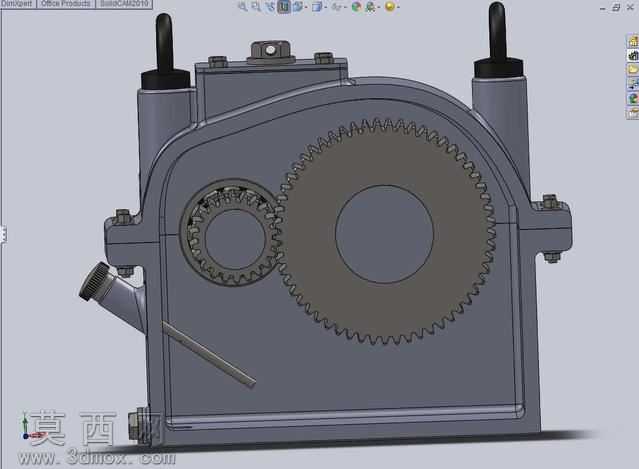Open the DimXpert tab
The width and height of the screenshot is (639, 469).
[x=18, y=4]
